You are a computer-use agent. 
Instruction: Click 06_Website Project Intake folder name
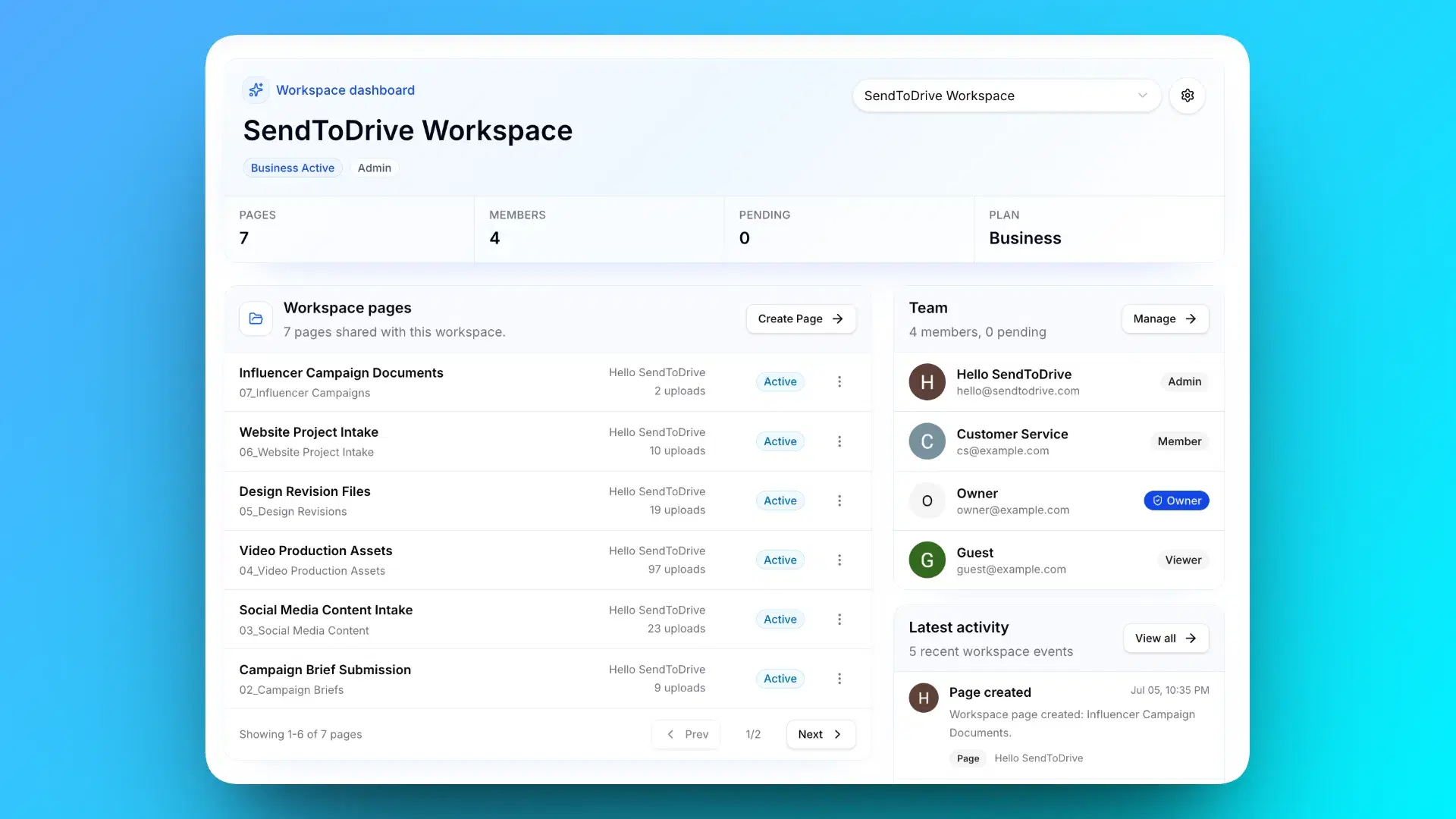tap(306, 452)
